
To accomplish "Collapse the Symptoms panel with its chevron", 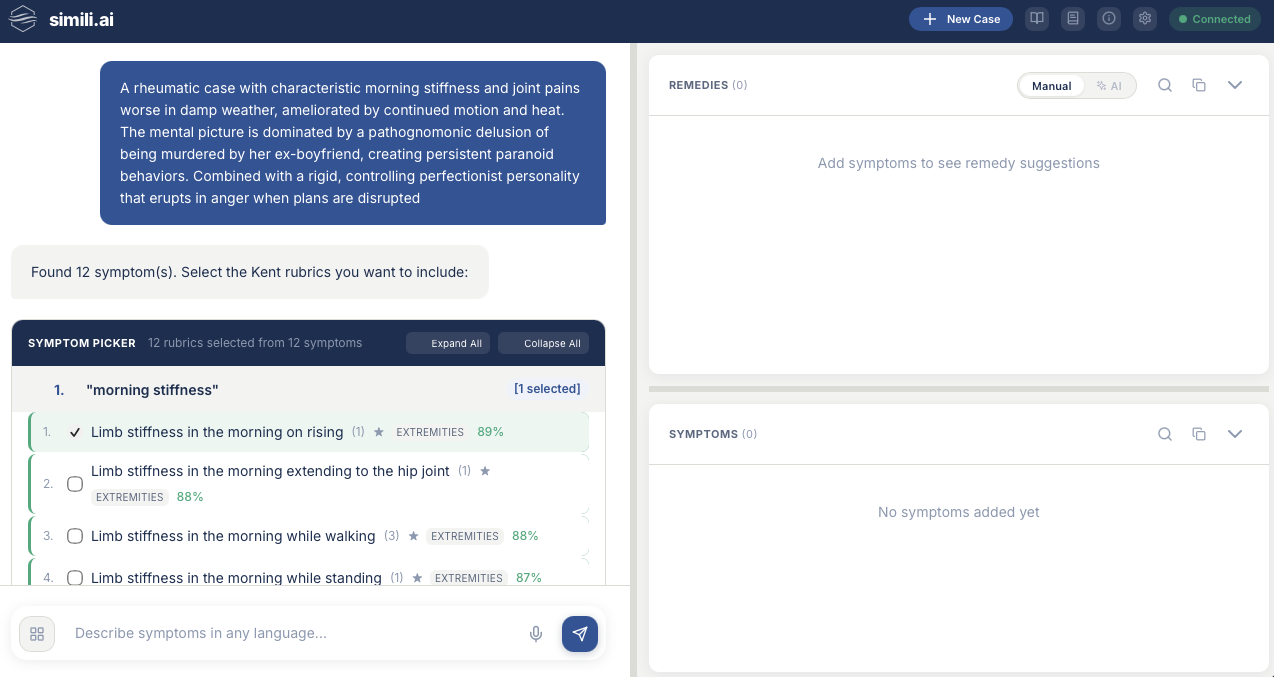I will [1235, 434].
